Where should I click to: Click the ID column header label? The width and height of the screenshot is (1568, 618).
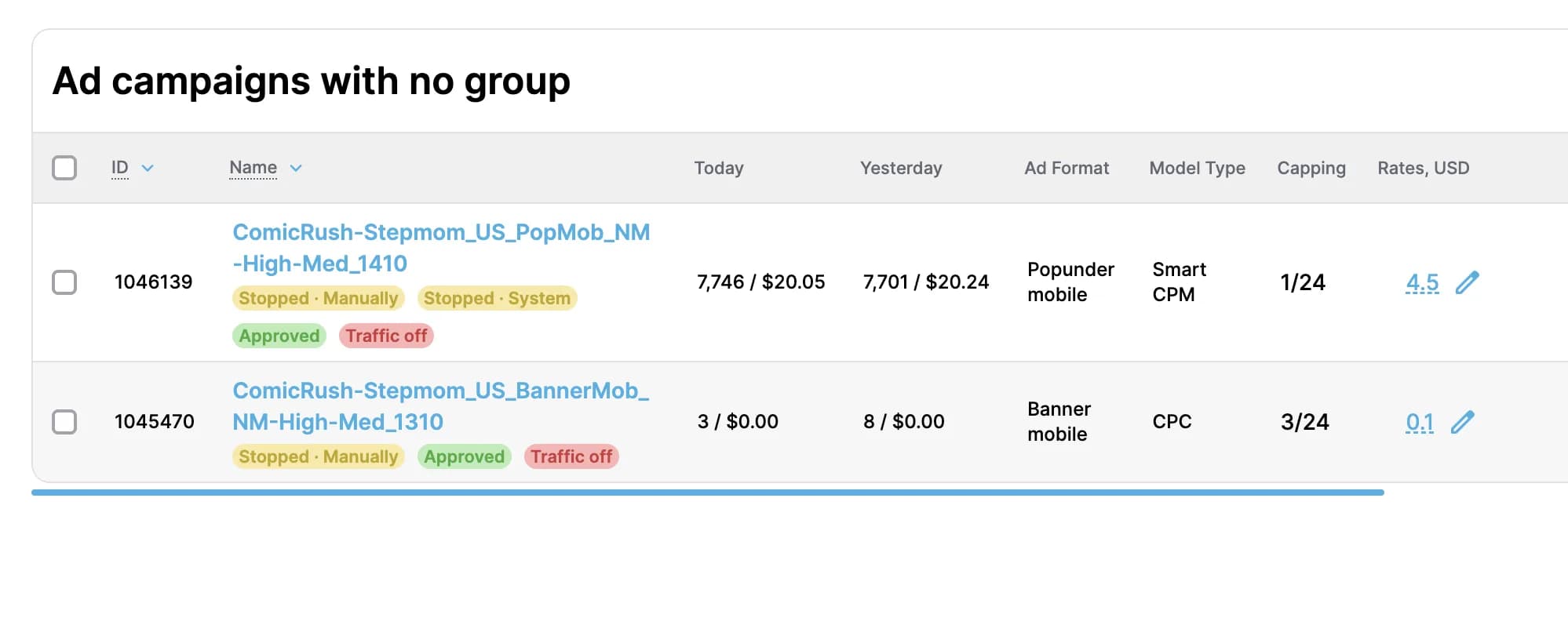tap(120, 168)
